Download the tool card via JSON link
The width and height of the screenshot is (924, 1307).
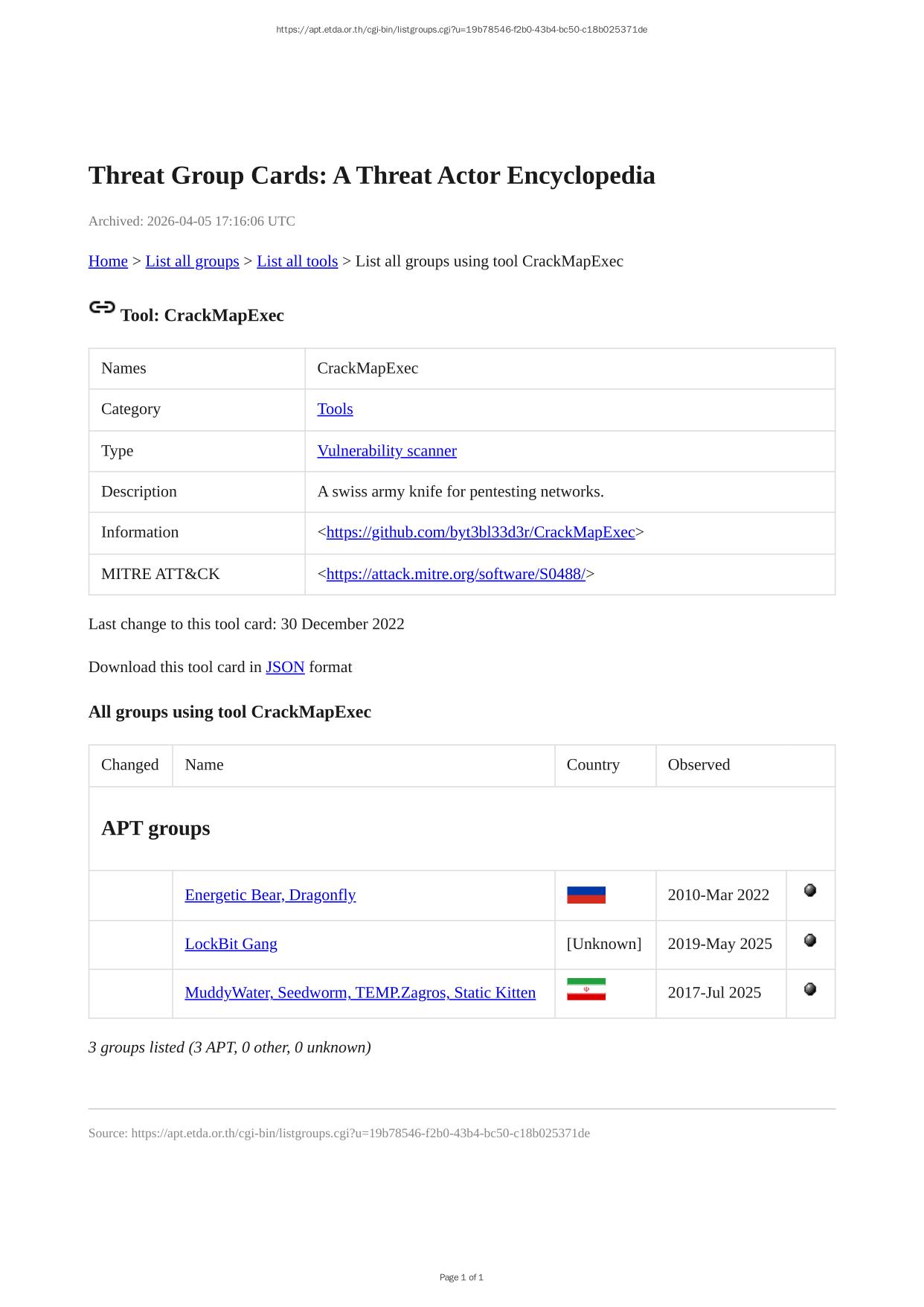[x=285, y=667]
